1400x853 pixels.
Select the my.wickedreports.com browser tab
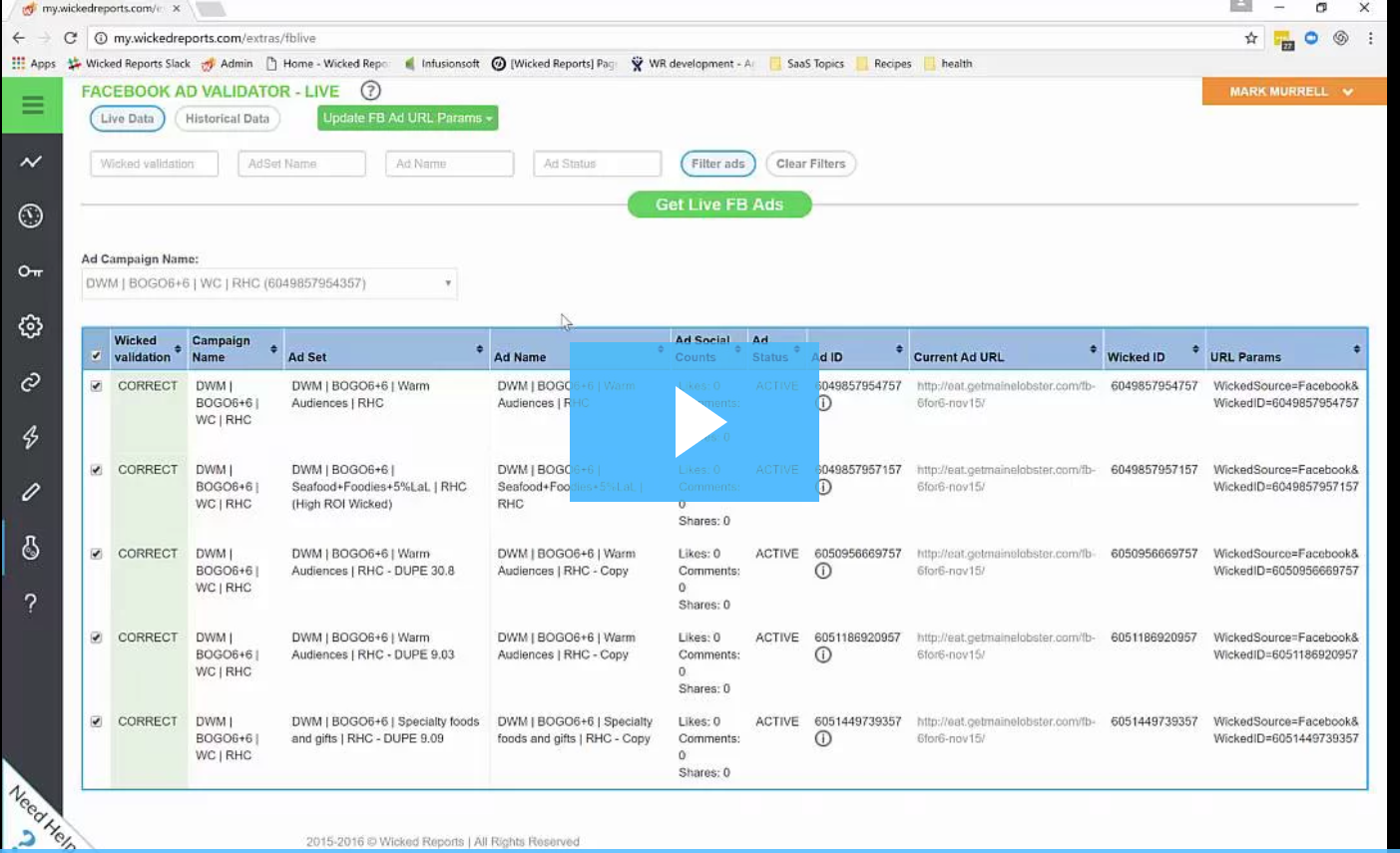coord(100,9)
